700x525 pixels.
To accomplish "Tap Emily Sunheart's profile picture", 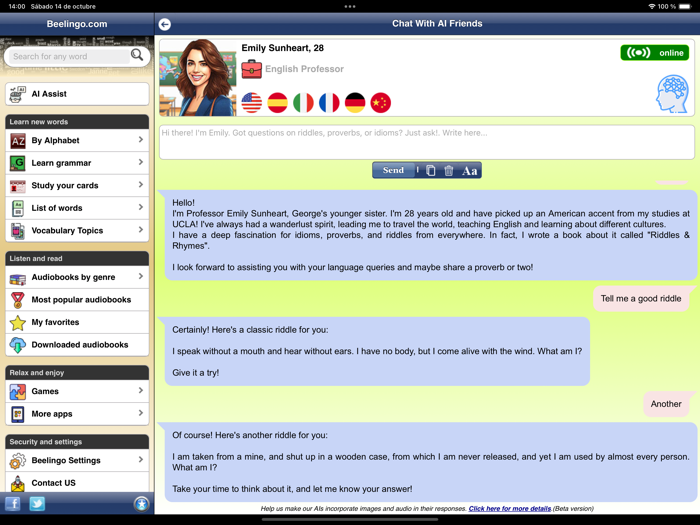I will point(198,78).
